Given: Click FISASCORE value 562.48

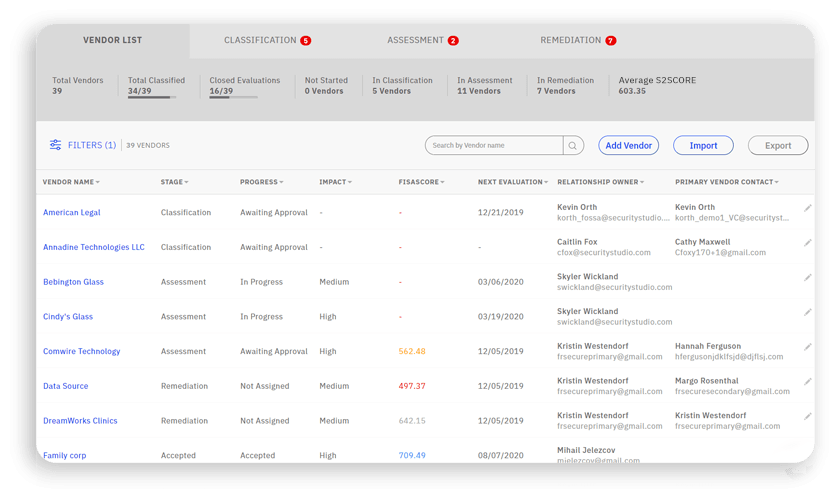Looking at the screenshot, I should (x=412, y=351).
